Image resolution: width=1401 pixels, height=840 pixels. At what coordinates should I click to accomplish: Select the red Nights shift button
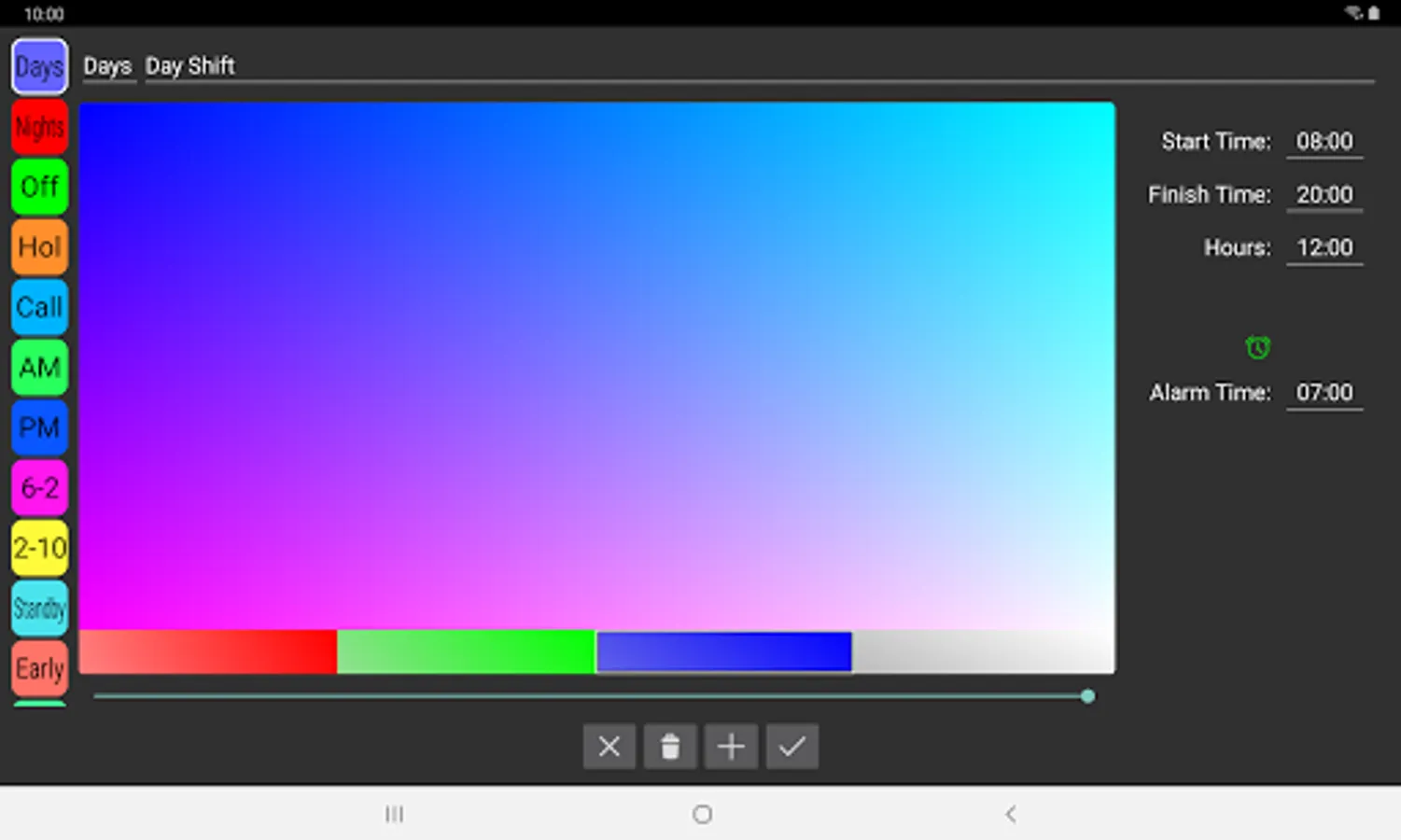pos(39,127)
